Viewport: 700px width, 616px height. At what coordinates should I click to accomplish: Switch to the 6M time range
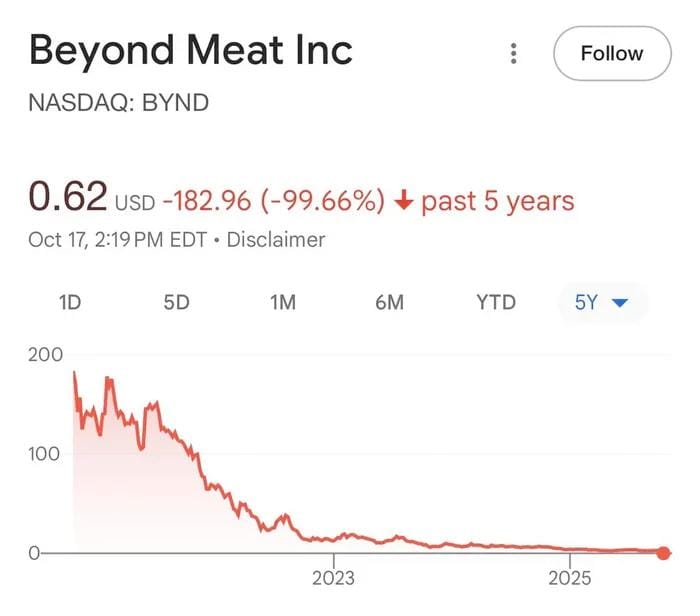pos(389,302)
